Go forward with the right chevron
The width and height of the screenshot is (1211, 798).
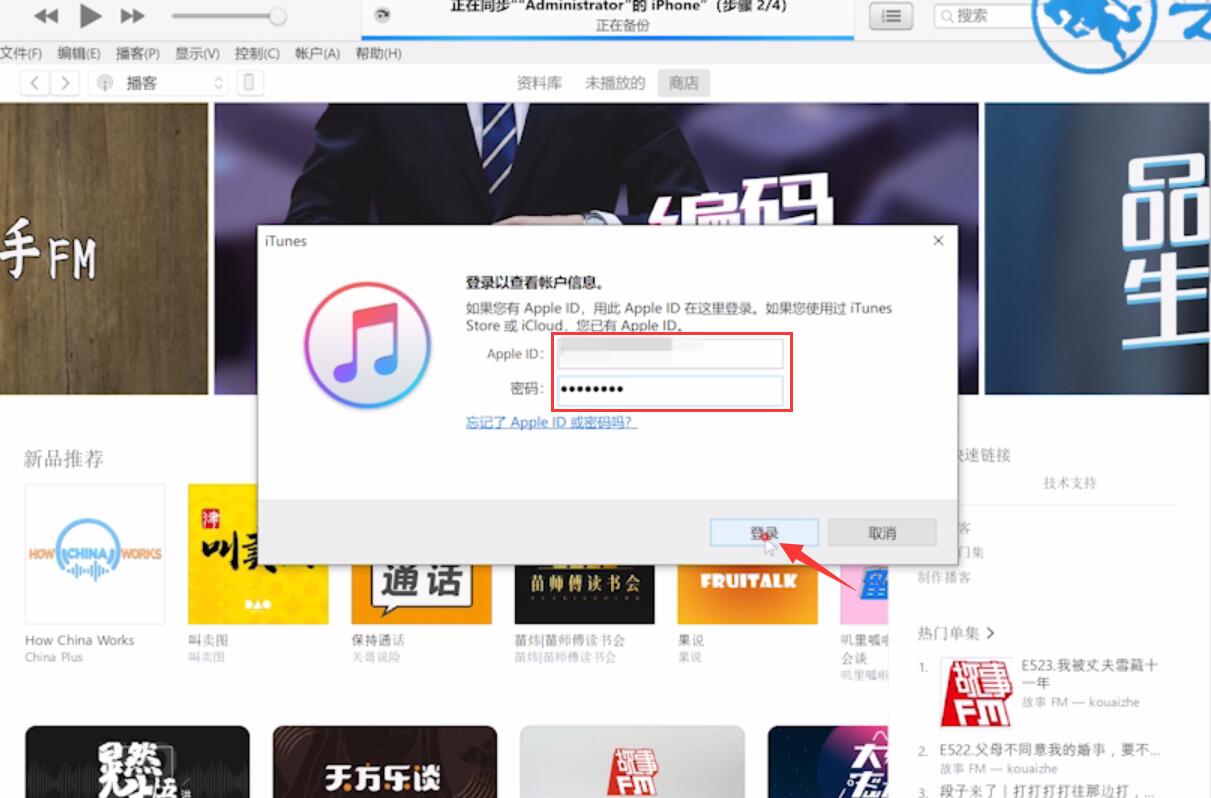click(x=65, y=83)
